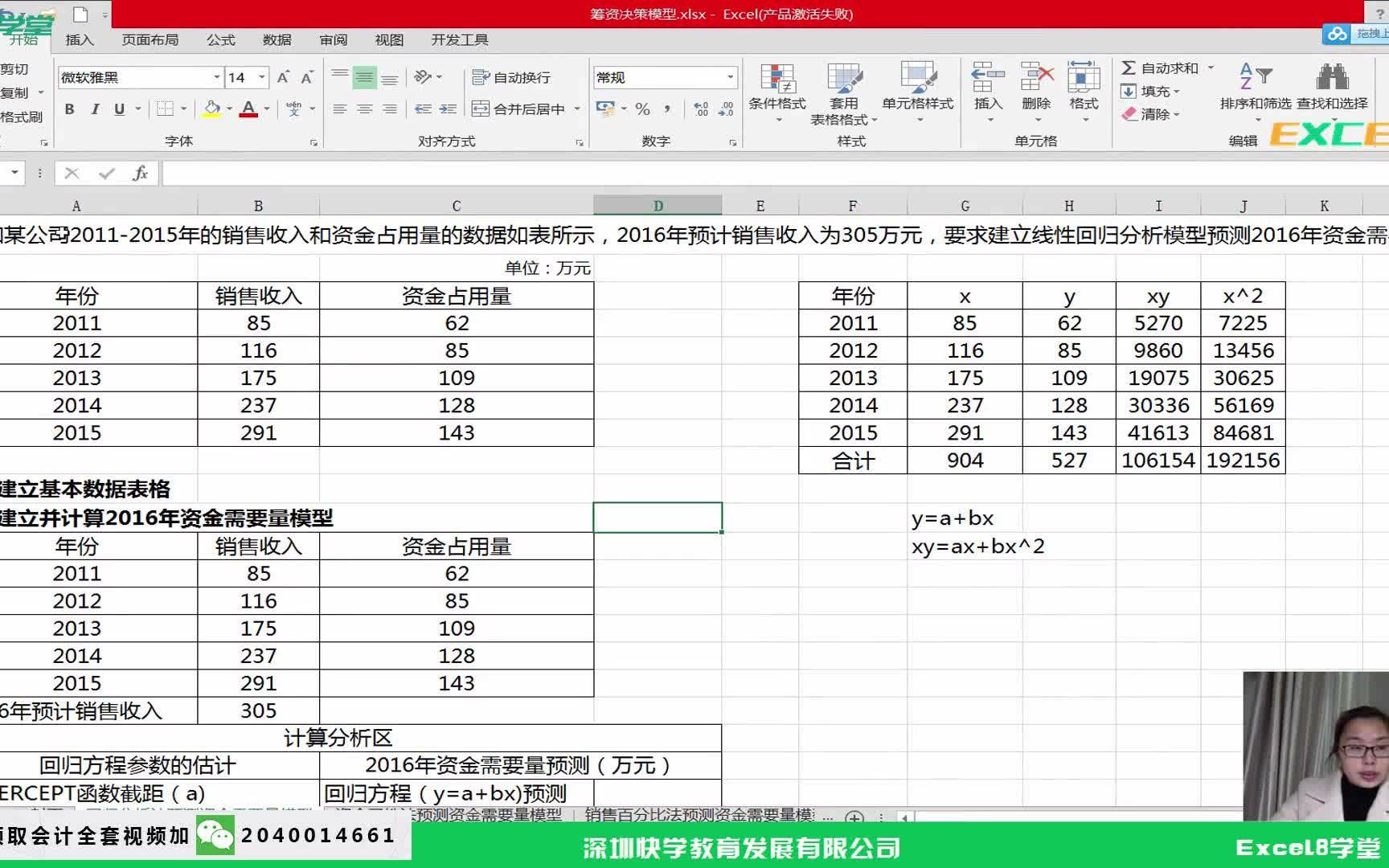Click formula bar confirm checkmark icon
The width and height of the screenshot is (1389, 868).
click(106, 173)
